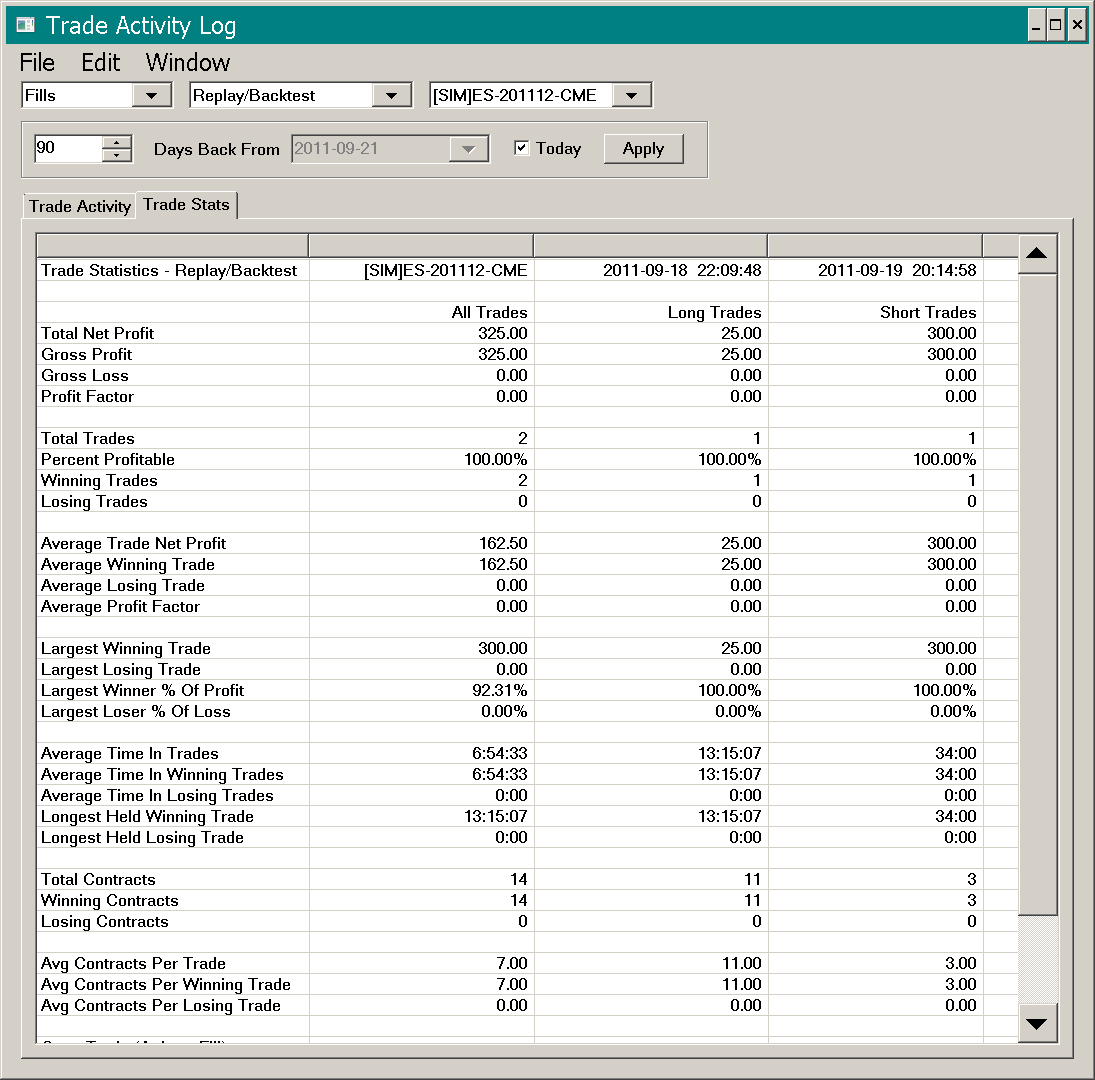1095x1080 pixels.
Task: Click the 'Largest Winning Trade' label
Action: pyautogui.click(x=126, y=649)
